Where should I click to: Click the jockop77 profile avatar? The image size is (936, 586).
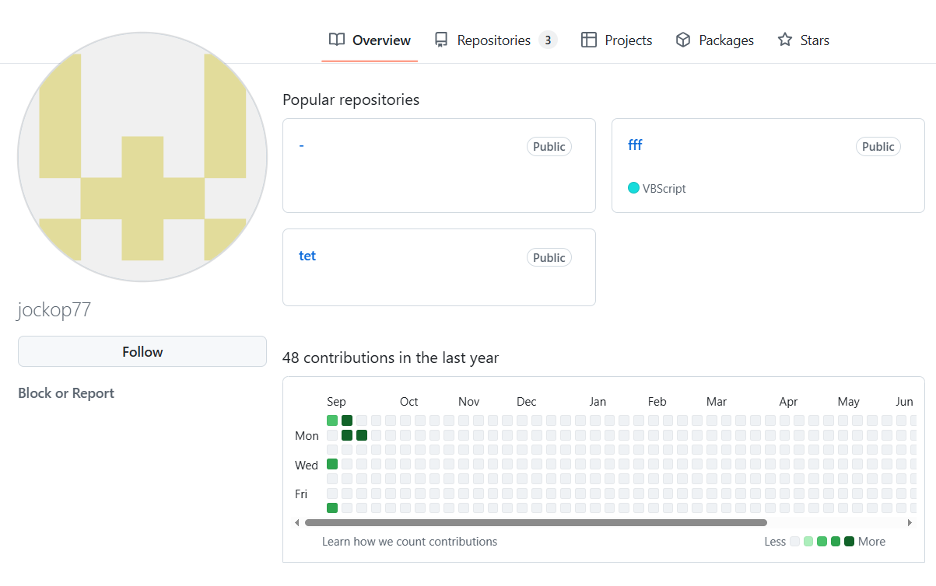click(x=142, y=157)
